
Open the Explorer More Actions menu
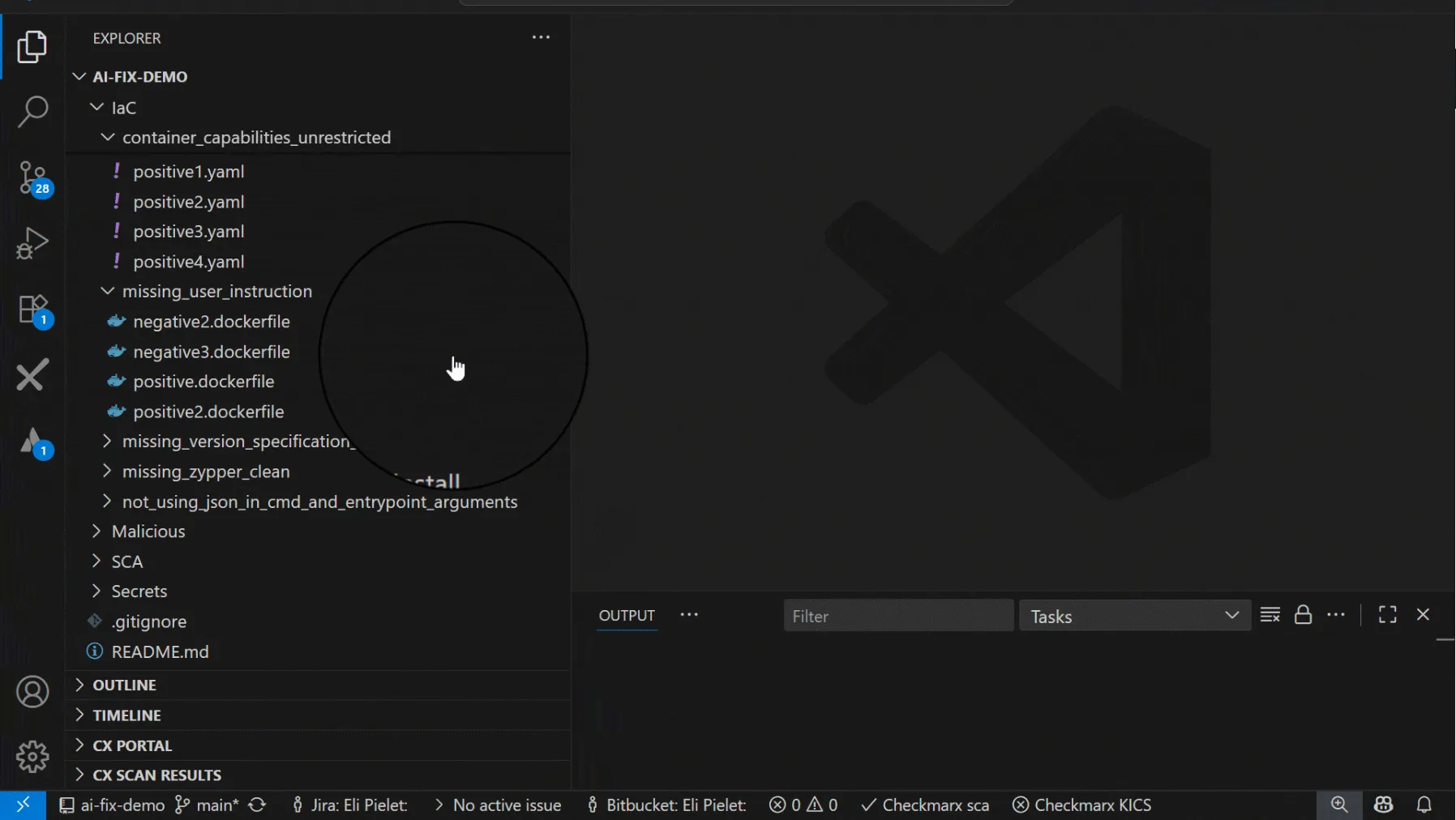click(540, 37)
